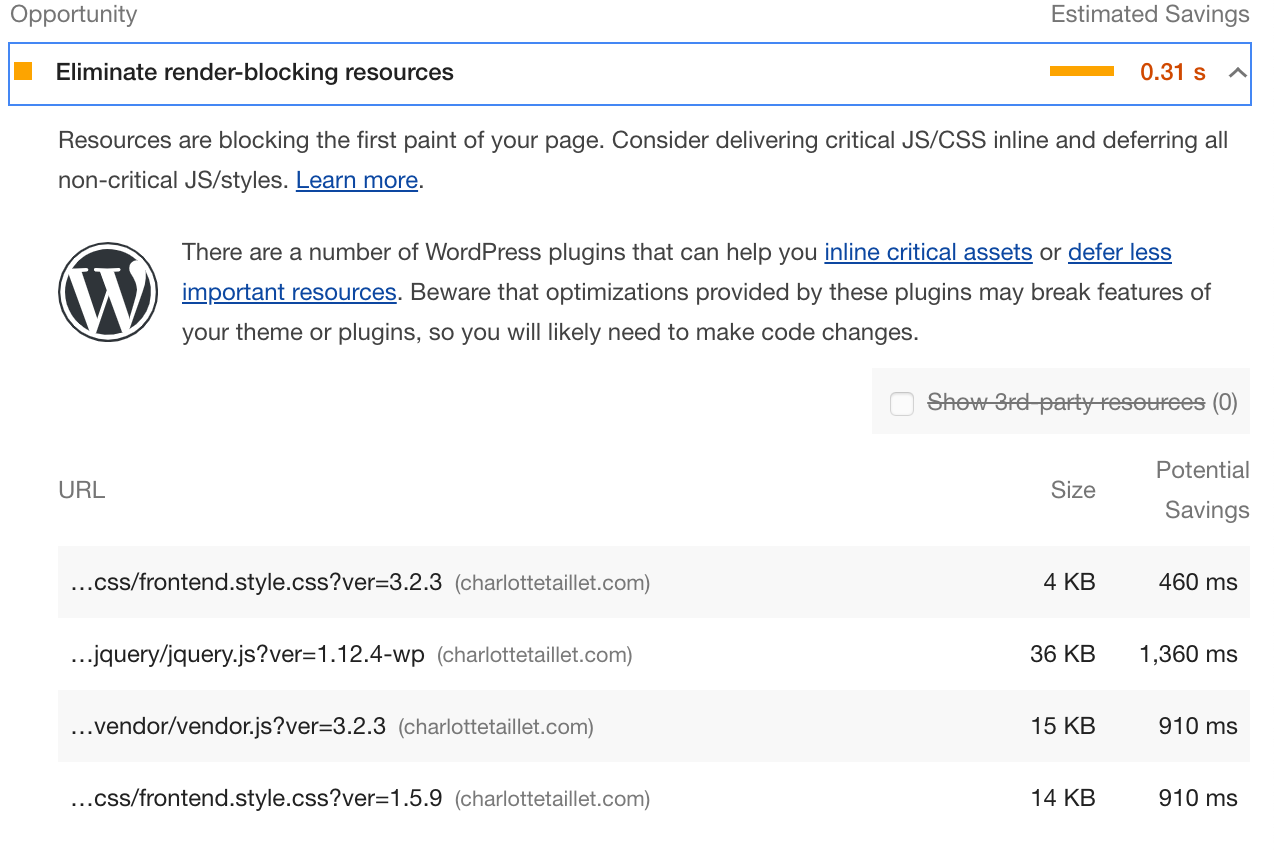
Task: Click the orange square audit severity icon
Action: point(23,72)
